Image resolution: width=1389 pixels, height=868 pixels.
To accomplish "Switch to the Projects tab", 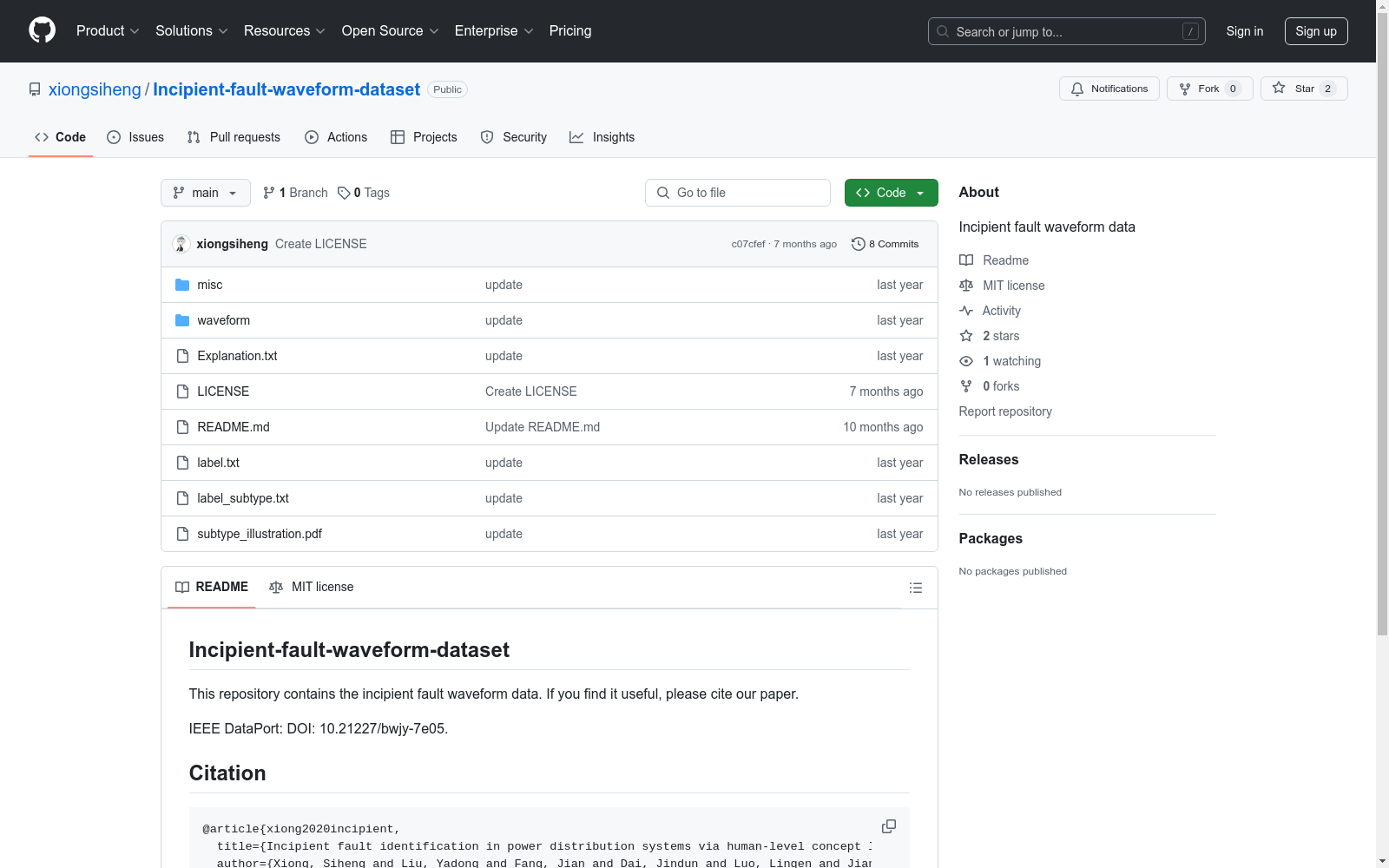I will tap(424, 137).
